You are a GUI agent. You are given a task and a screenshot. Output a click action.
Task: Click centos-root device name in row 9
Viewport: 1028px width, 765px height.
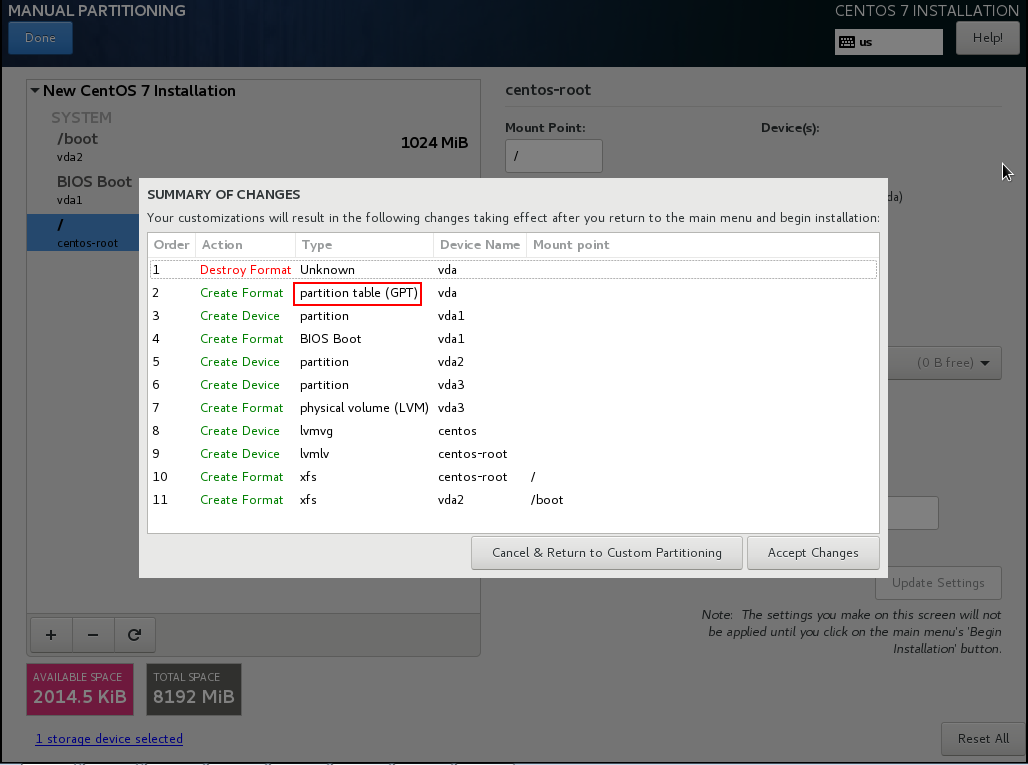click(x=473, y=454)
